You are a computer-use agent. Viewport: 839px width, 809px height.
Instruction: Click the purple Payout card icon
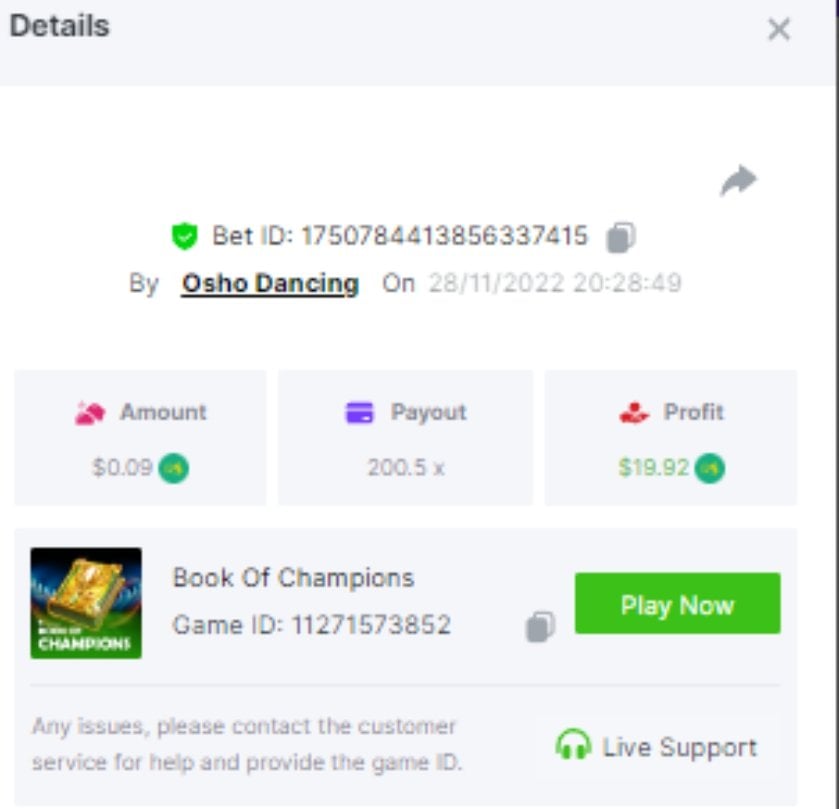(360, 413)
